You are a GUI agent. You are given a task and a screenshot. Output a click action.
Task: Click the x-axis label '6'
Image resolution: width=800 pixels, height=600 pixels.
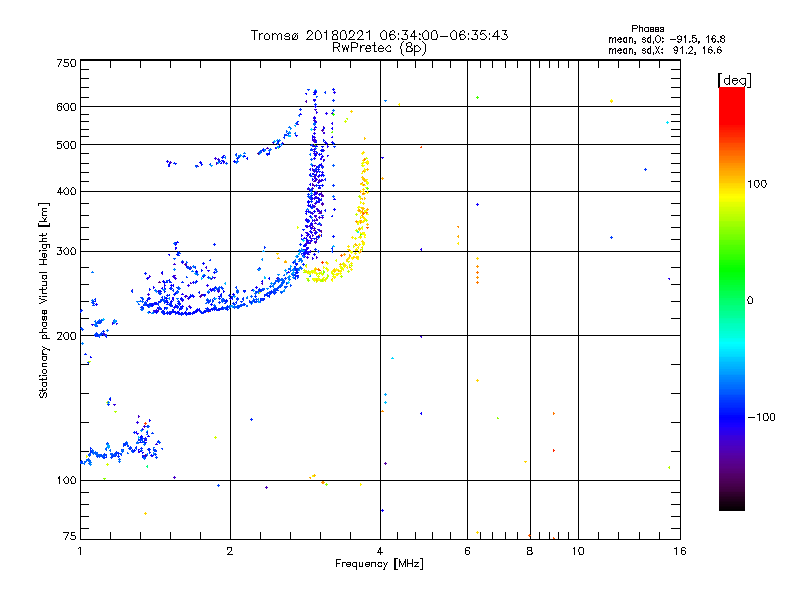[x=467, y=551]
